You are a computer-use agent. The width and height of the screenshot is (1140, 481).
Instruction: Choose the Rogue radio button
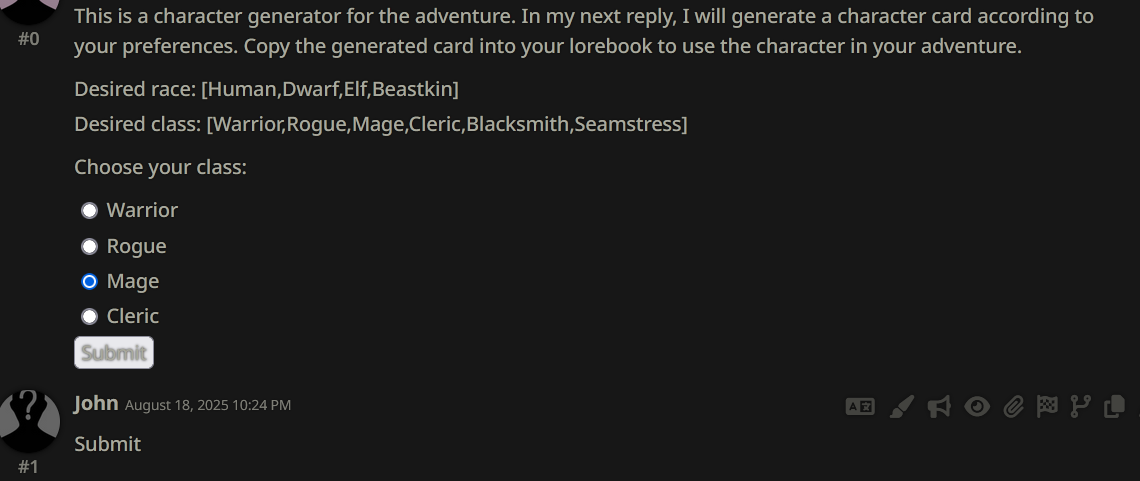[90, 246]
